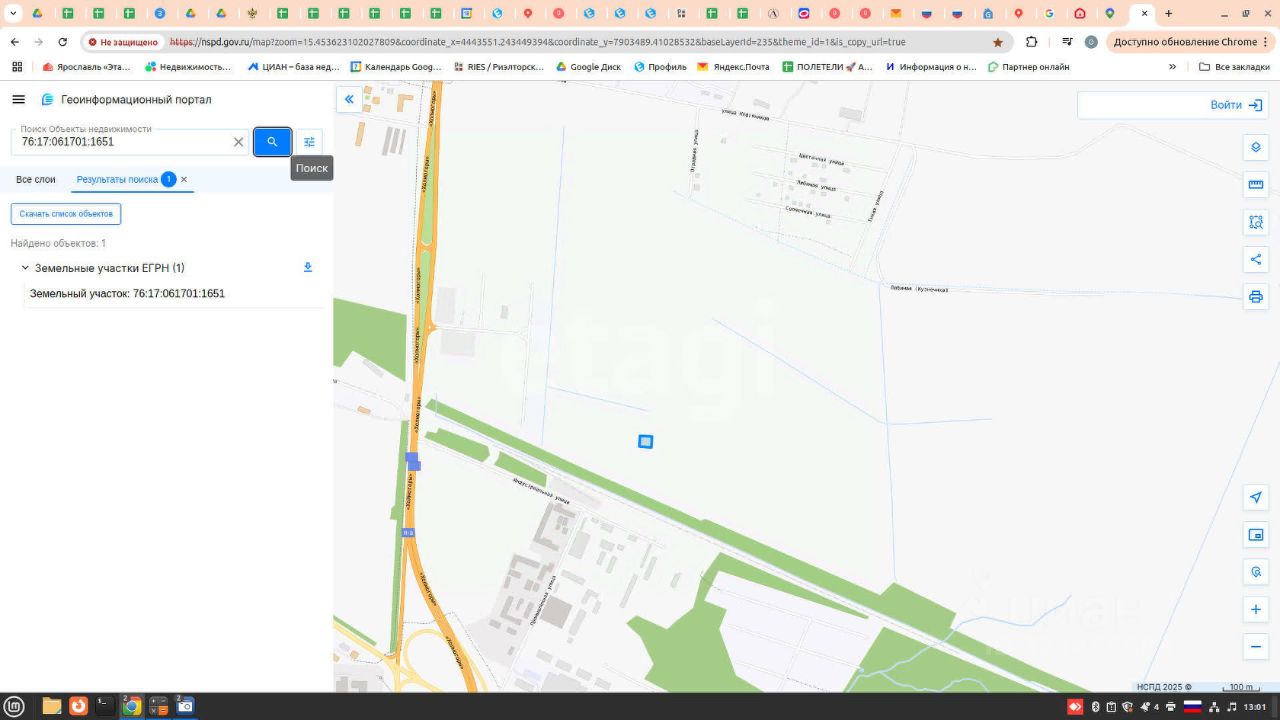Collapse the left panel with double-arrow icon

coord(349,99)
